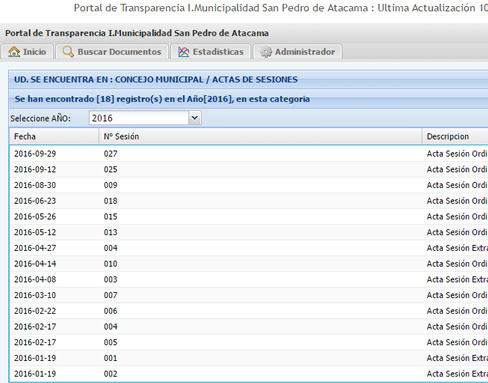Select the row dated 2016-08-30

tap(249, 185)
